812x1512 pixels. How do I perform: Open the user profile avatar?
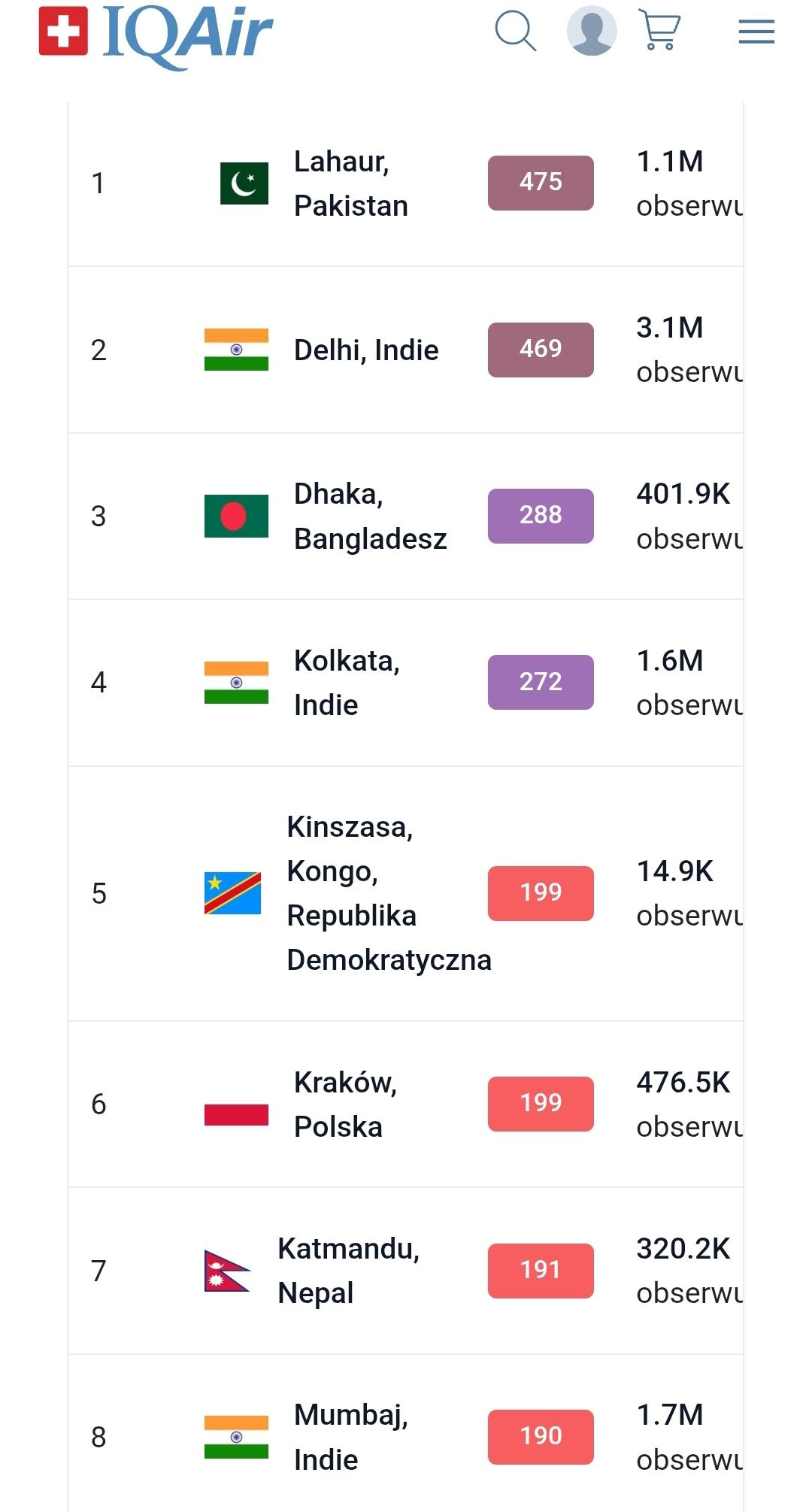(x=592, y=31)
